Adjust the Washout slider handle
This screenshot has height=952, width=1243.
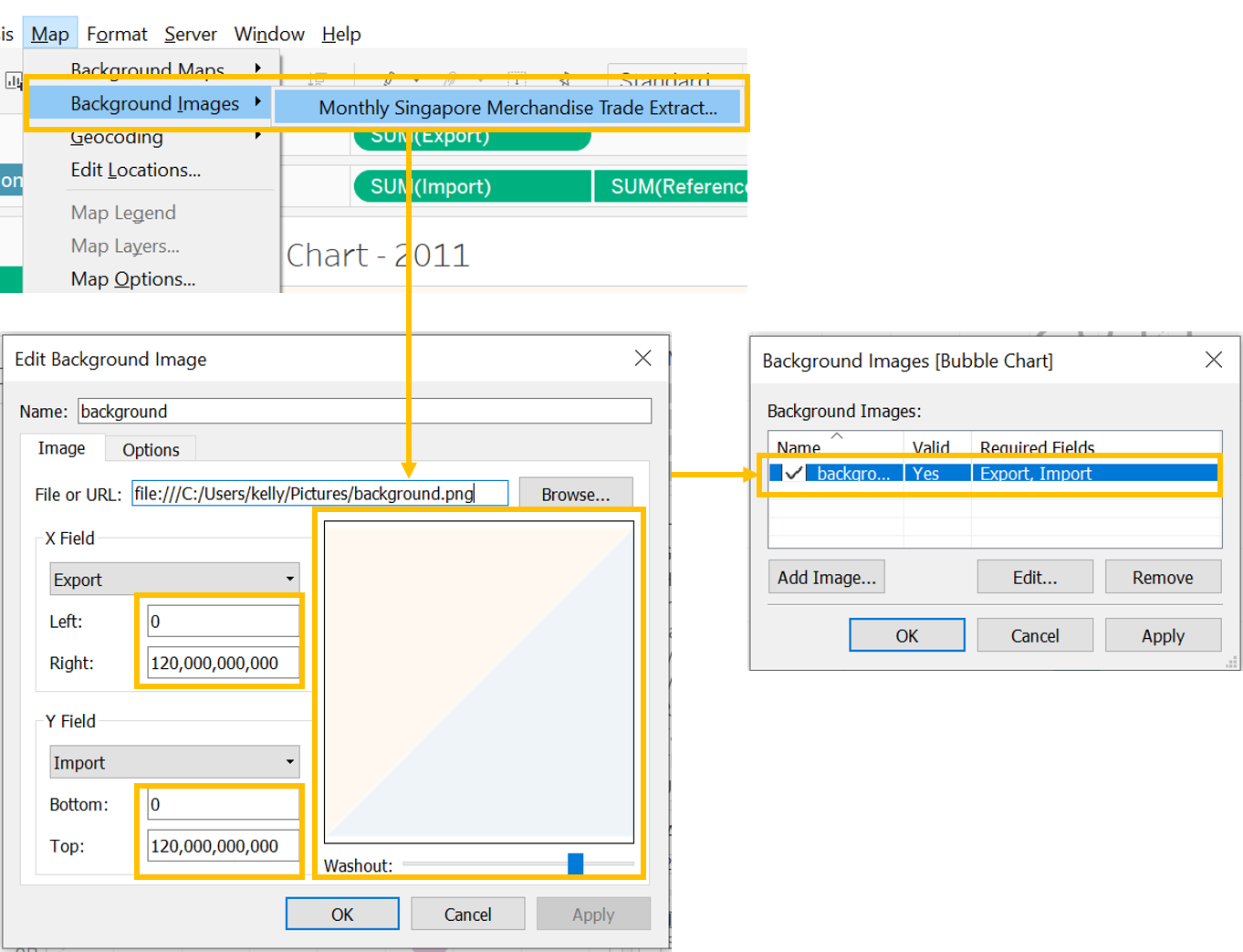tap(575, 863)
